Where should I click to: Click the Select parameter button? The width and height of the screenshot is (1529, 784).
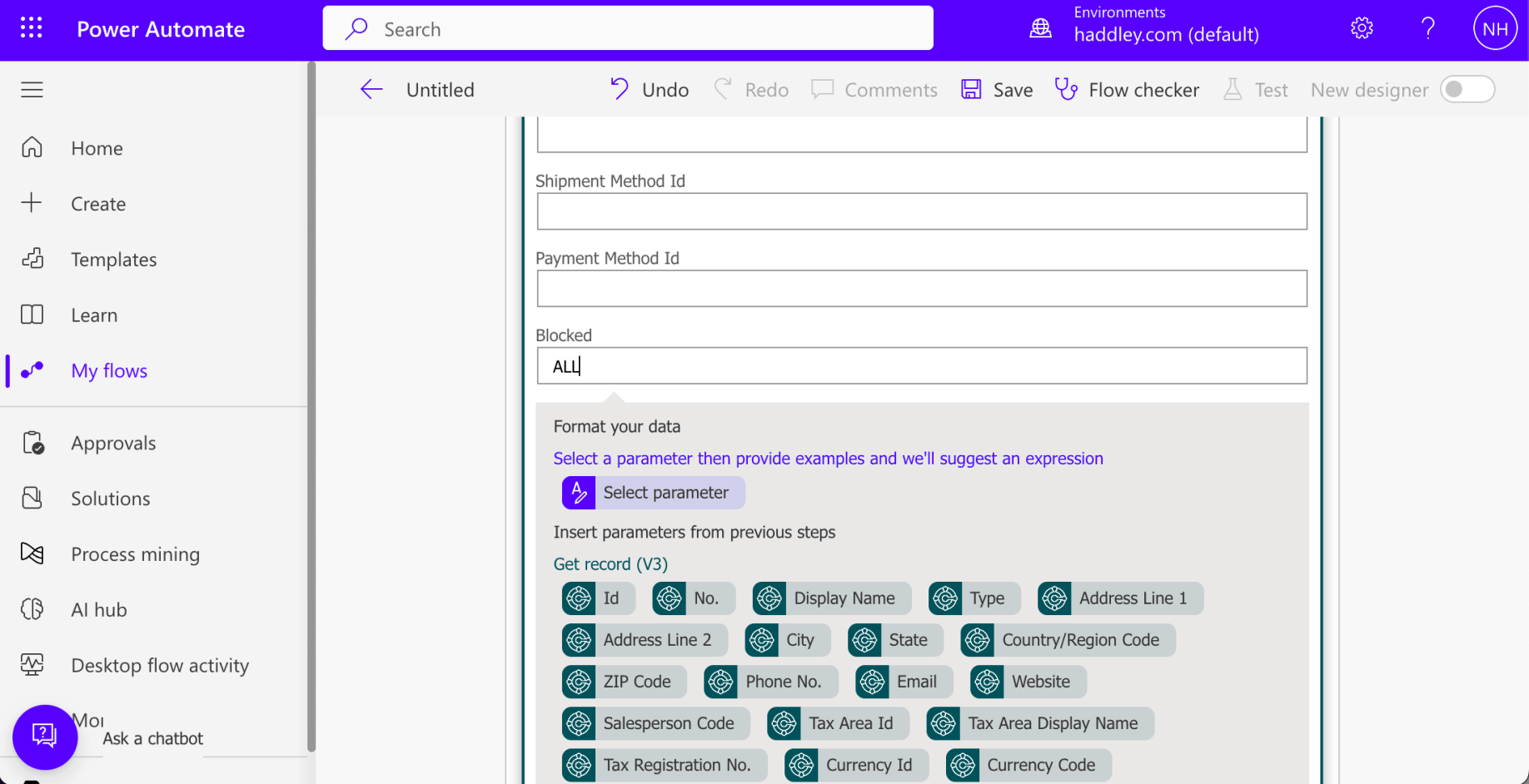point(654,493)
